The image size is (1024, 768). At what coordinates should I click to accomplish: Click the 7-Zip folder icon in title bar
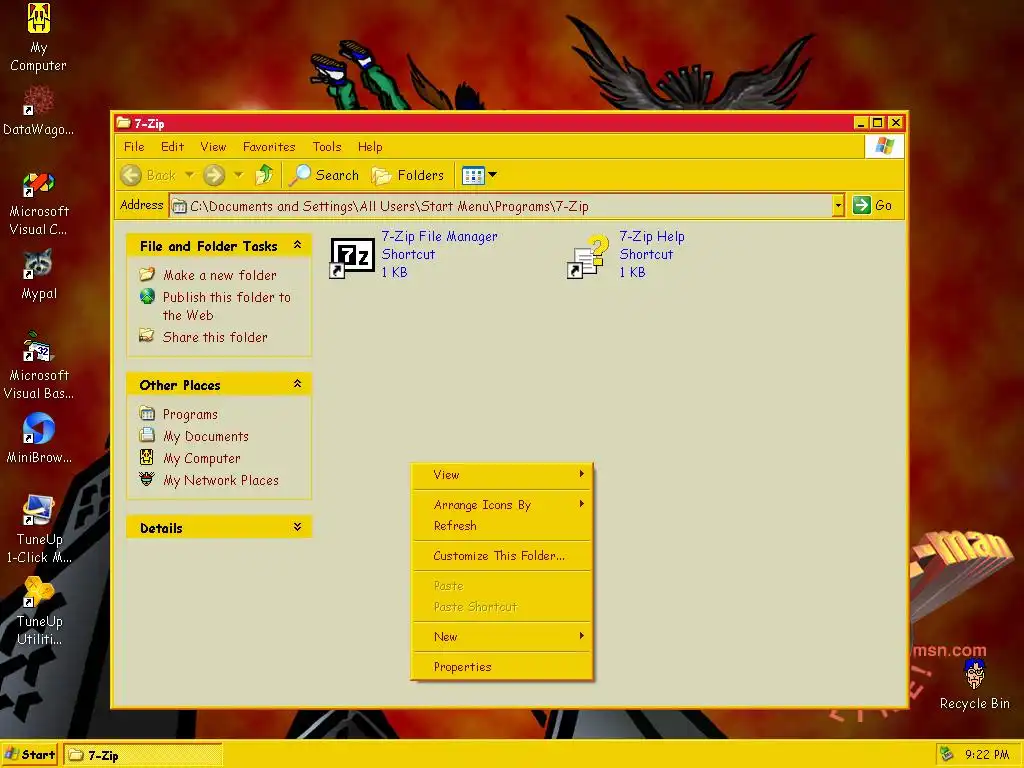pos(123,123)
